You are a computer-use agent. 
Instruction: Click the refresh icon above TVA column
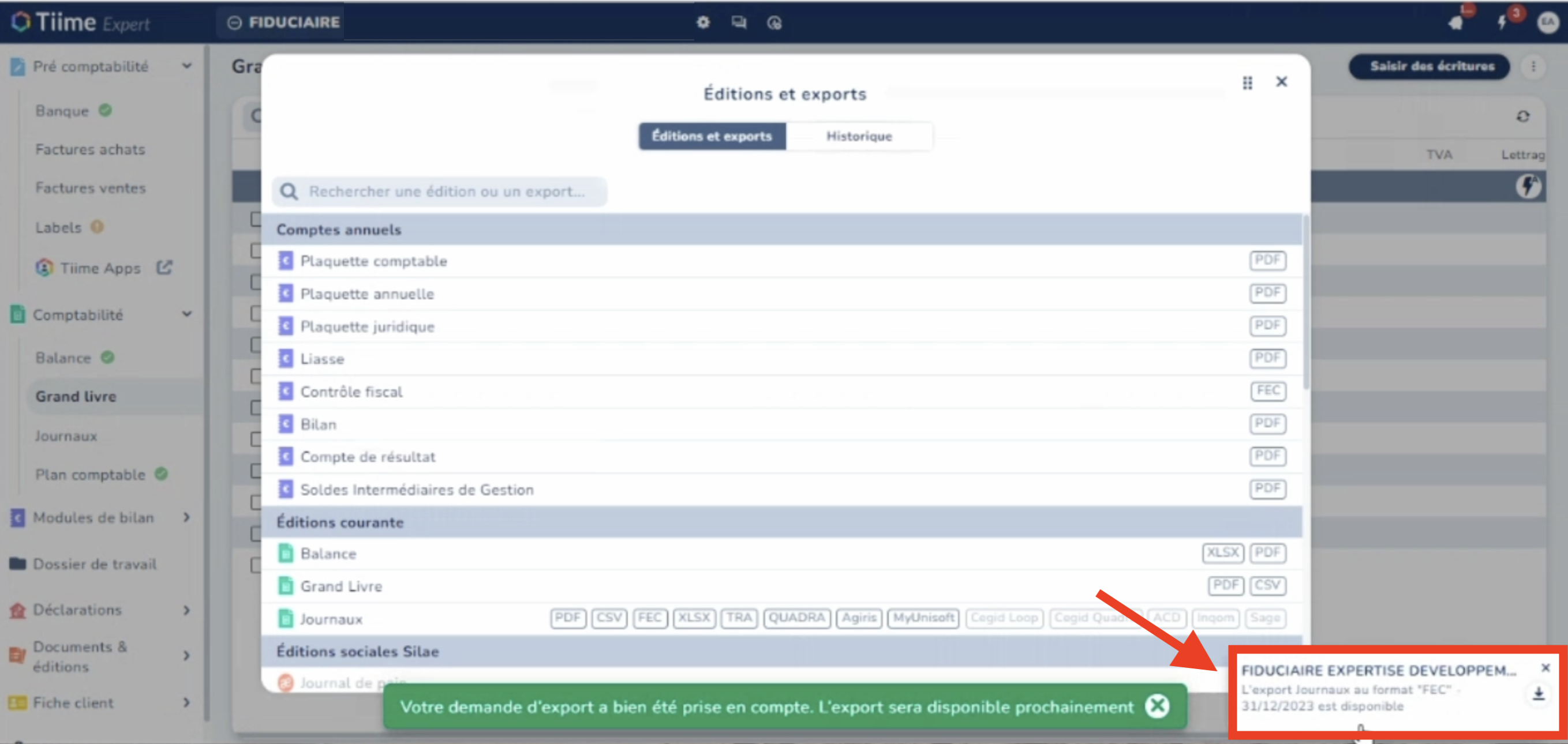[1522, 116]
